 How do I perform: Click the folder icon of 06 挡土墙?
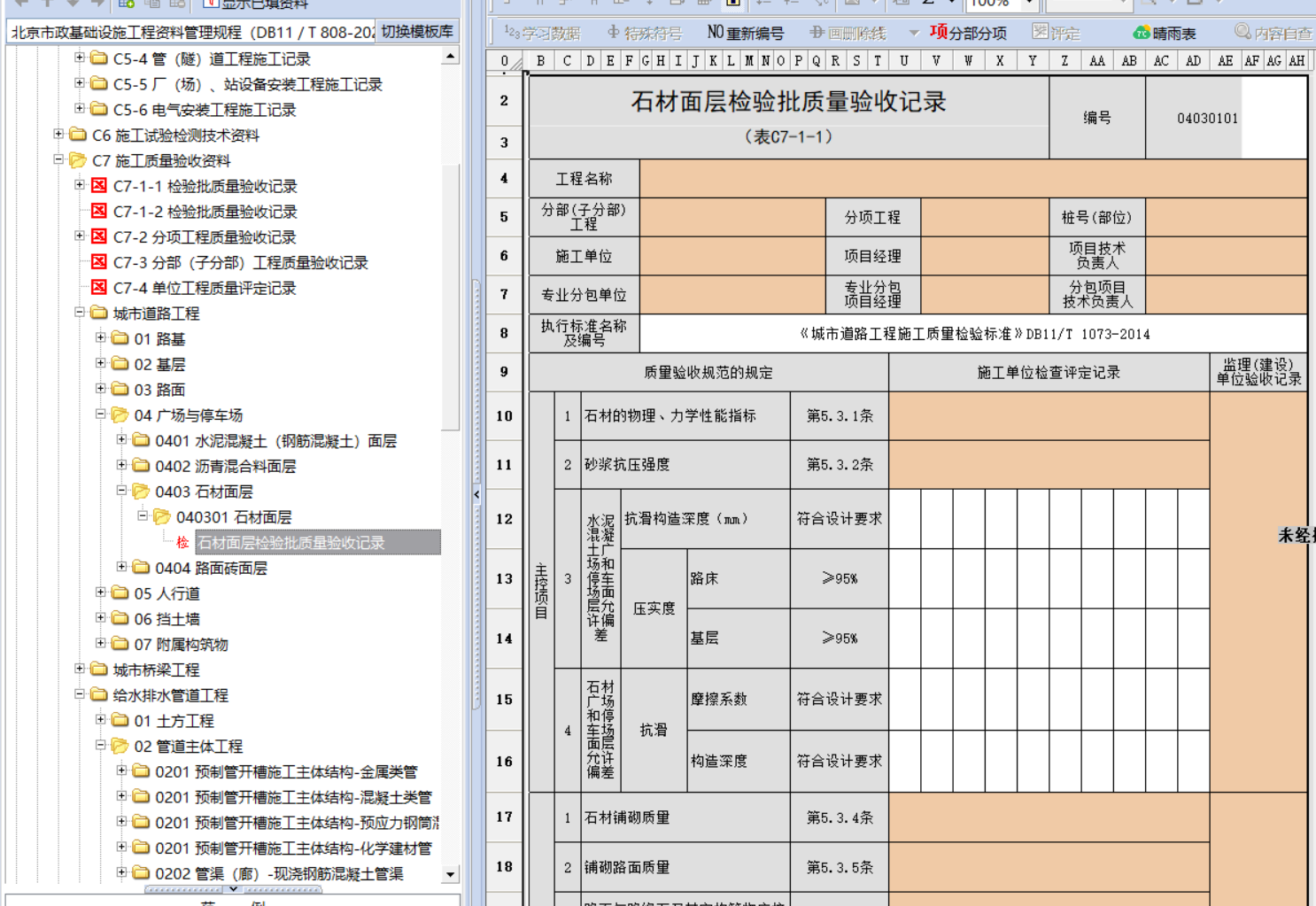pyautogui.click(x=120, y=618)
